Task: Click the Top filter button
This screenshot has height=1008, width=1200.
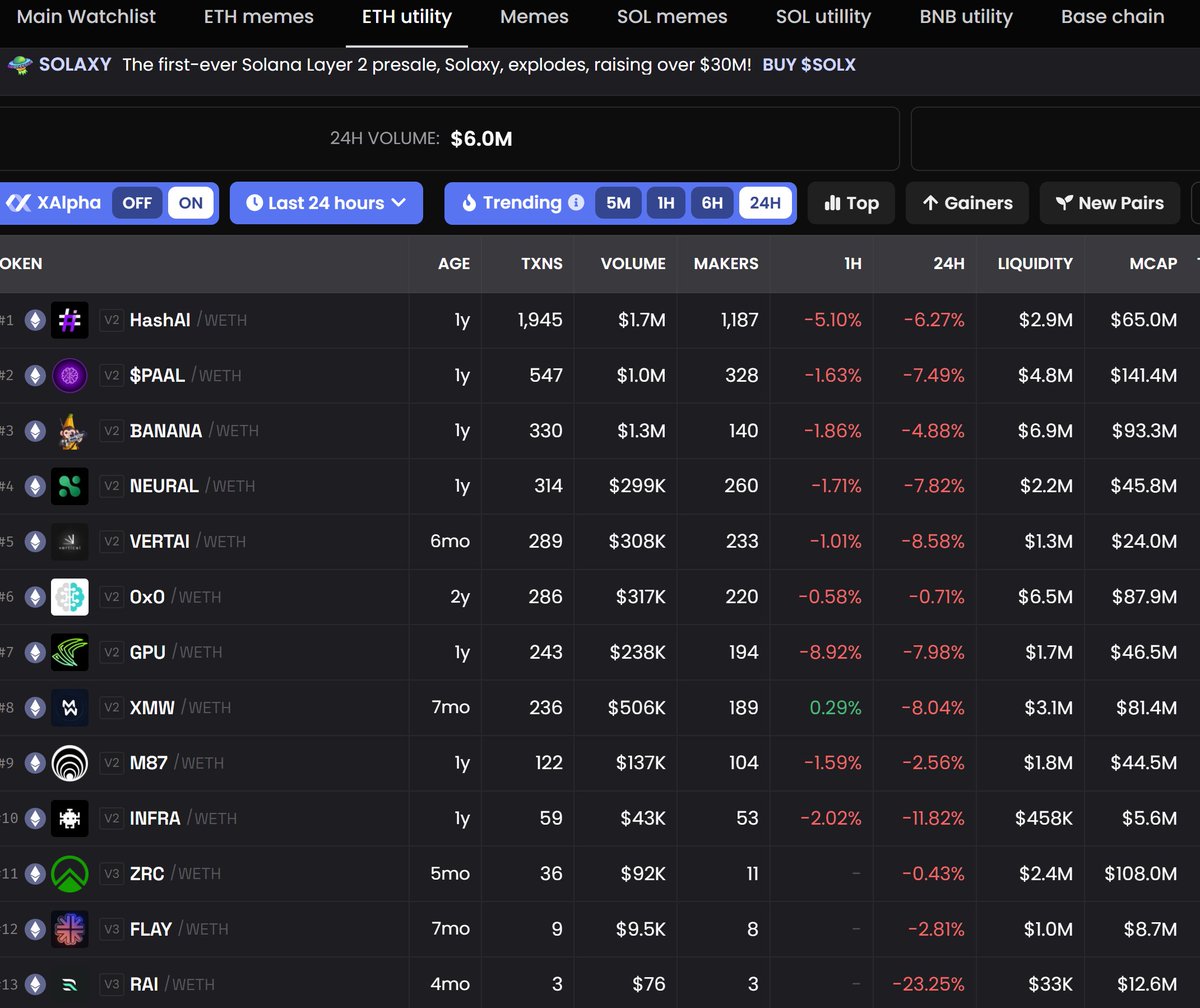Action: (x=851, y=203)
